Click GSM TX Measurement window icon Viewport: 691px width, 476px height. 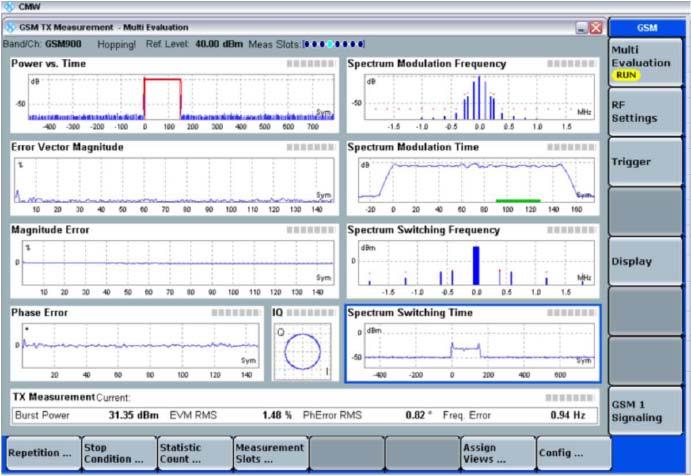(11, 27)
